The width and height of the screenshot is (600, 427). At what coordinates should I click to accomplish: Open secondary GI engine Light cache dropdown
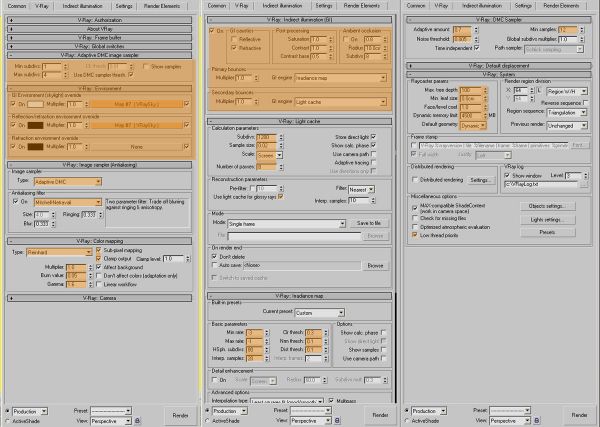(340, 102)
